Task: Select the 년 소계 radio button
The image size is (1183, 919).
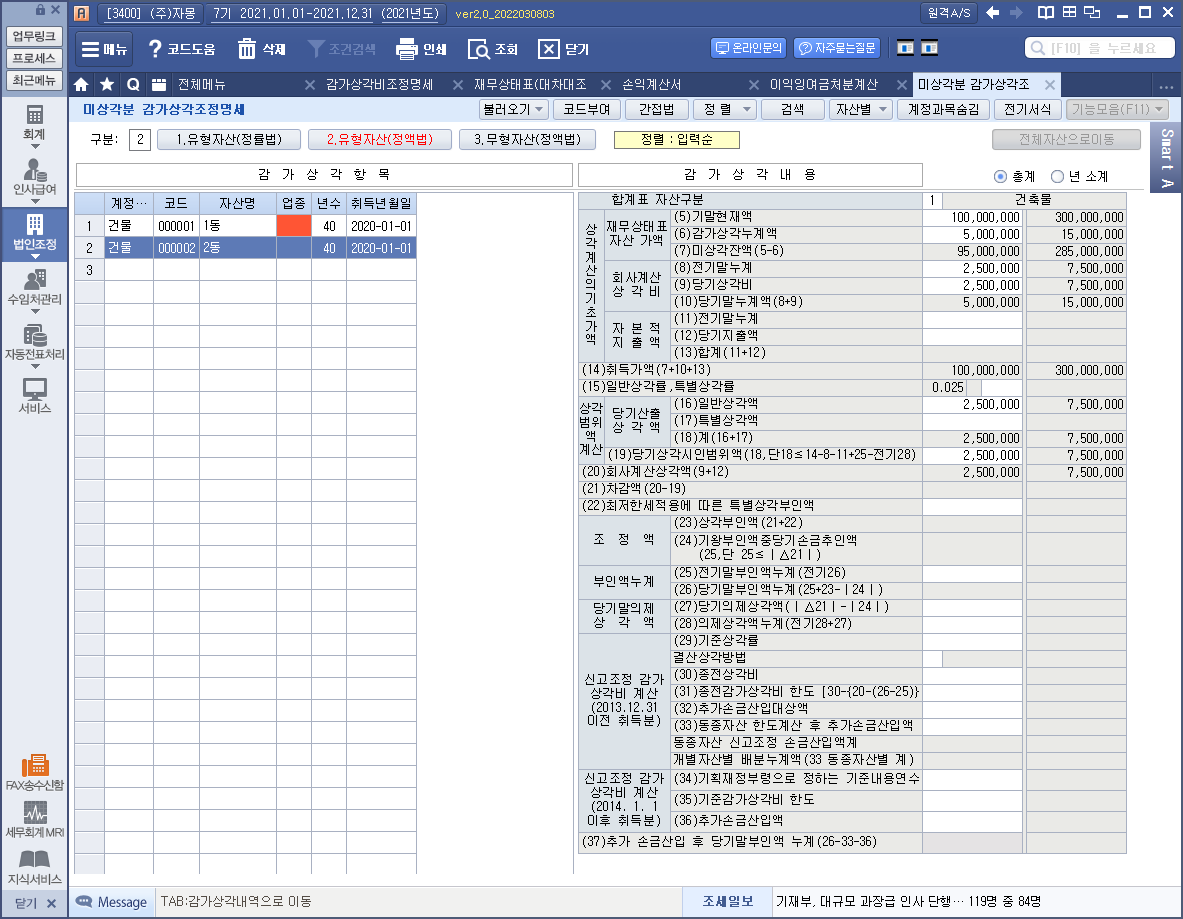Action: 1057,176
